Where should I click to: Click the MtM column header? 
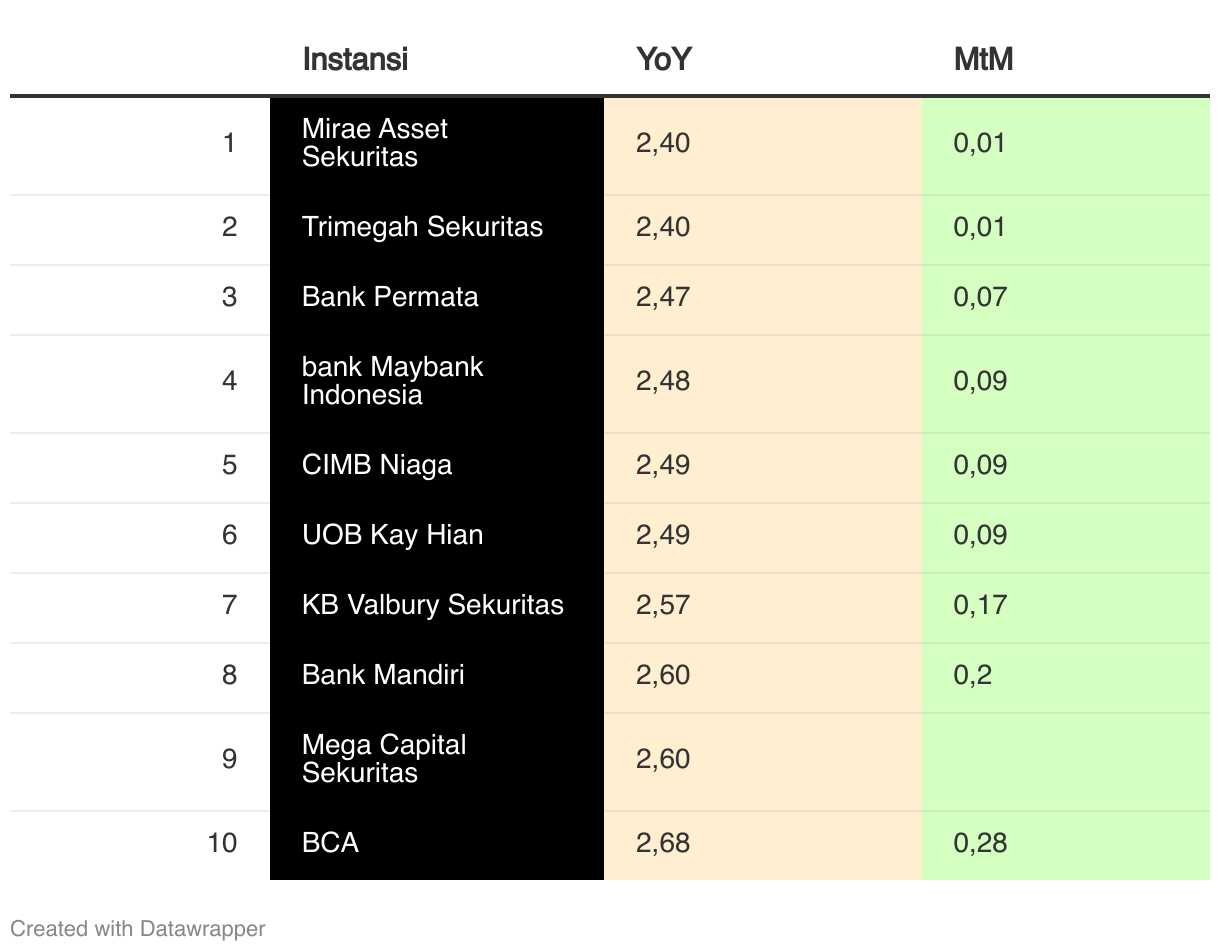click(984, 59)
